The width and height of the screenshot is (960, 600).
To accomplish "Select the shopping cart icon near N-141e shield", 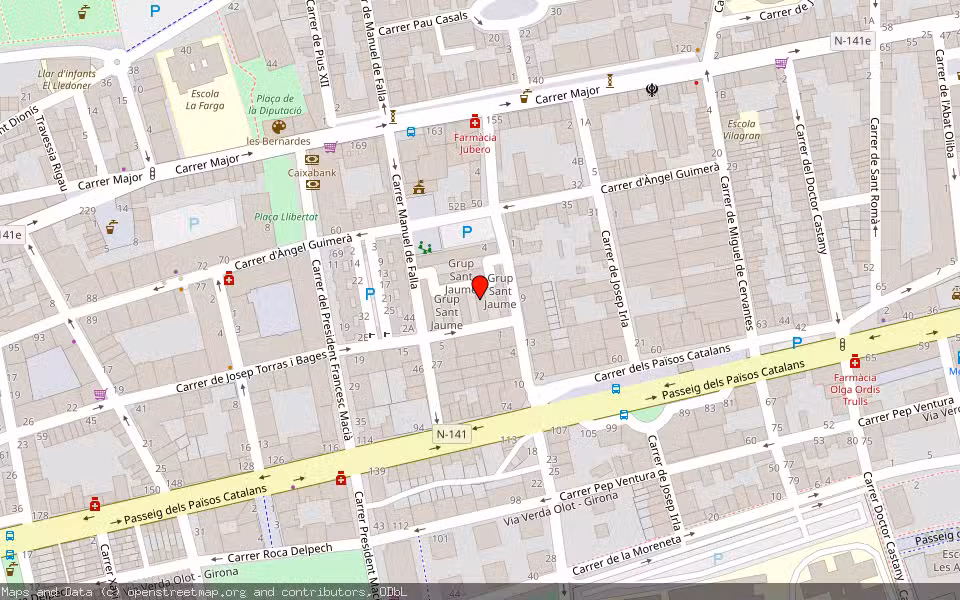I will [x=781, y=62].
